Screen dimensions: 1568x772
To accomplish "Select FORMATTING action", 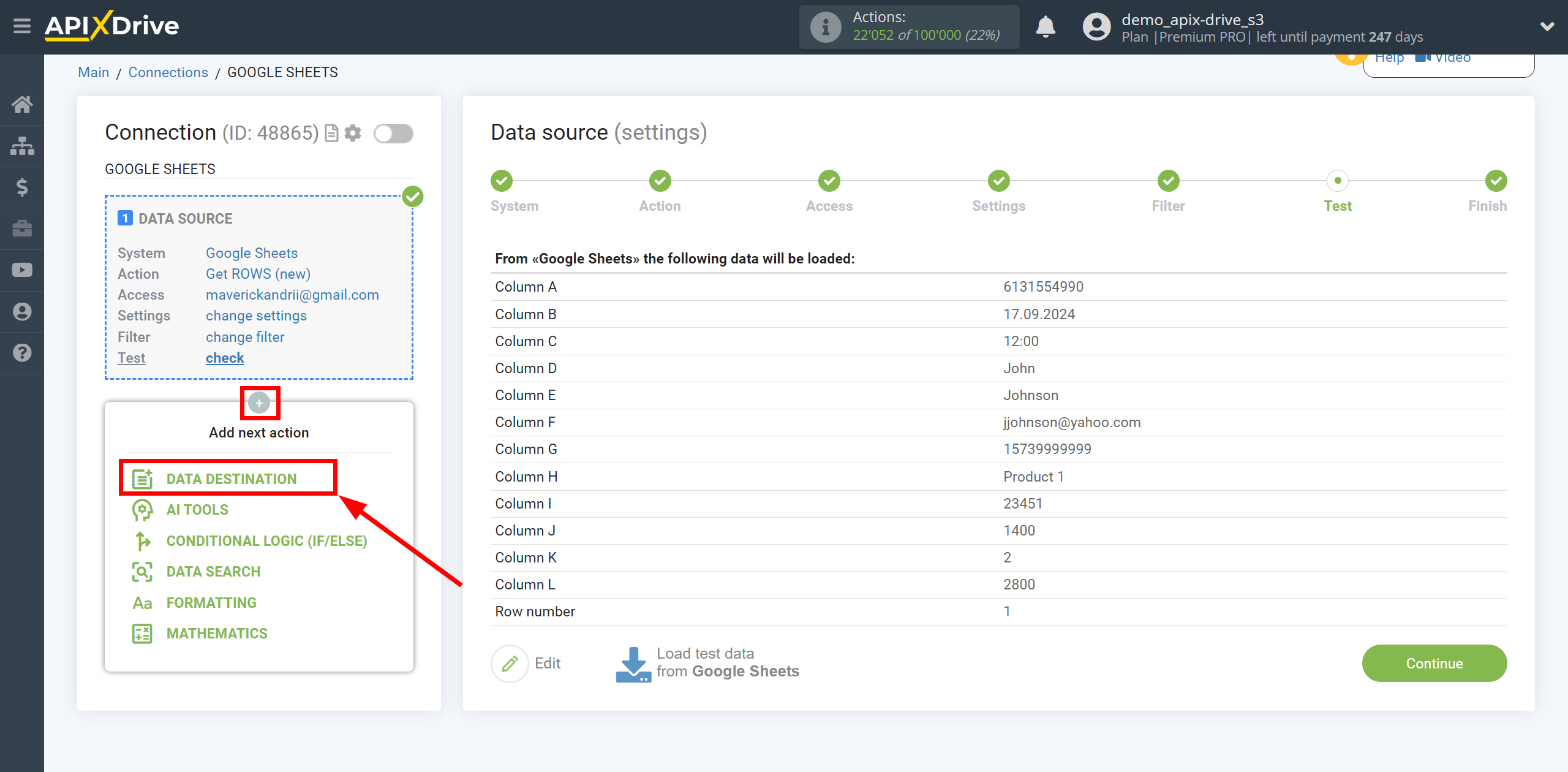I will 211,603.
